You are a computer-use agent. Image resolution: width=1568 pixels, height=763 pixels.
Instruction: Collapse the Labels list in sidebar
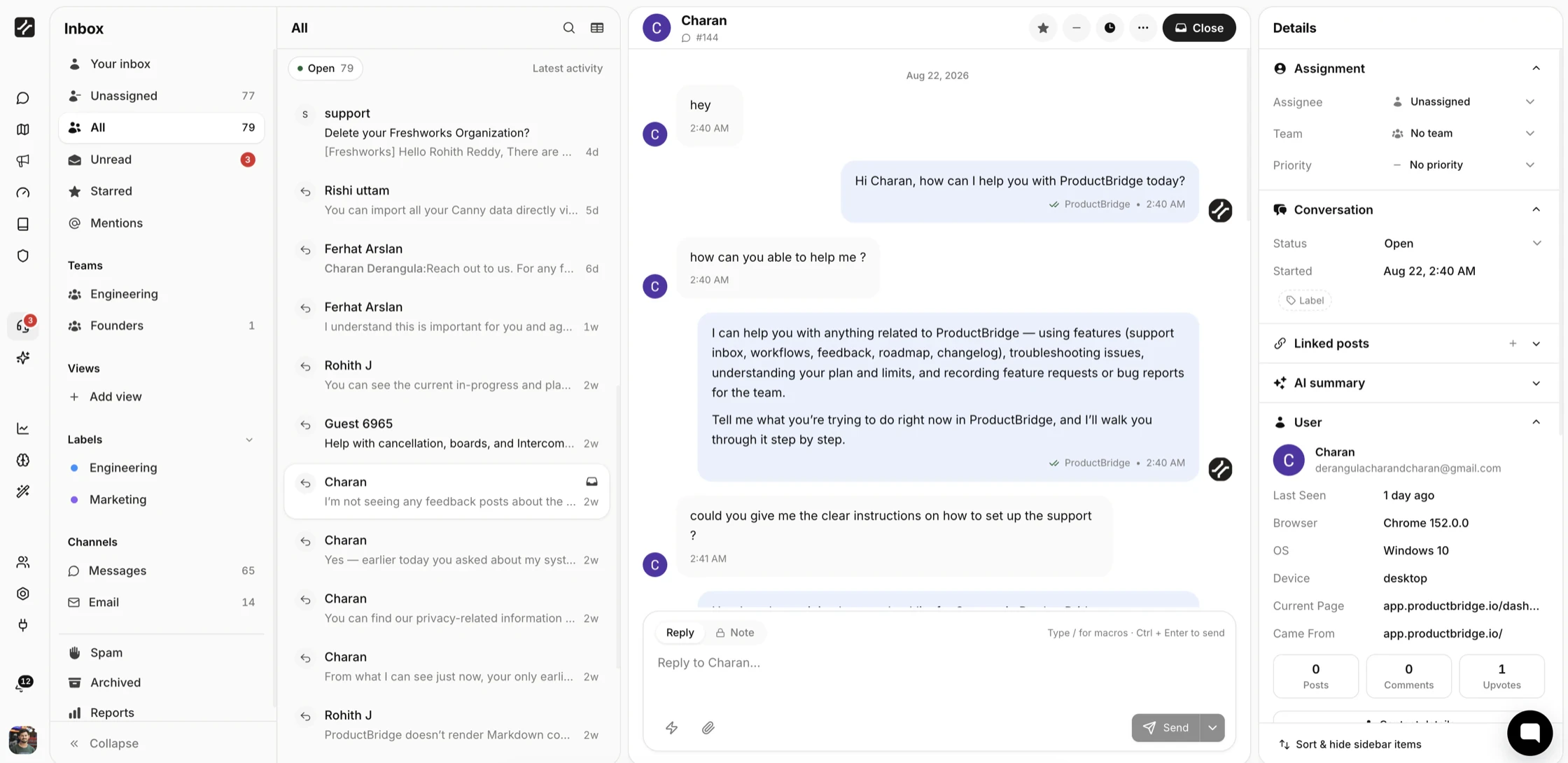[248, 440]
